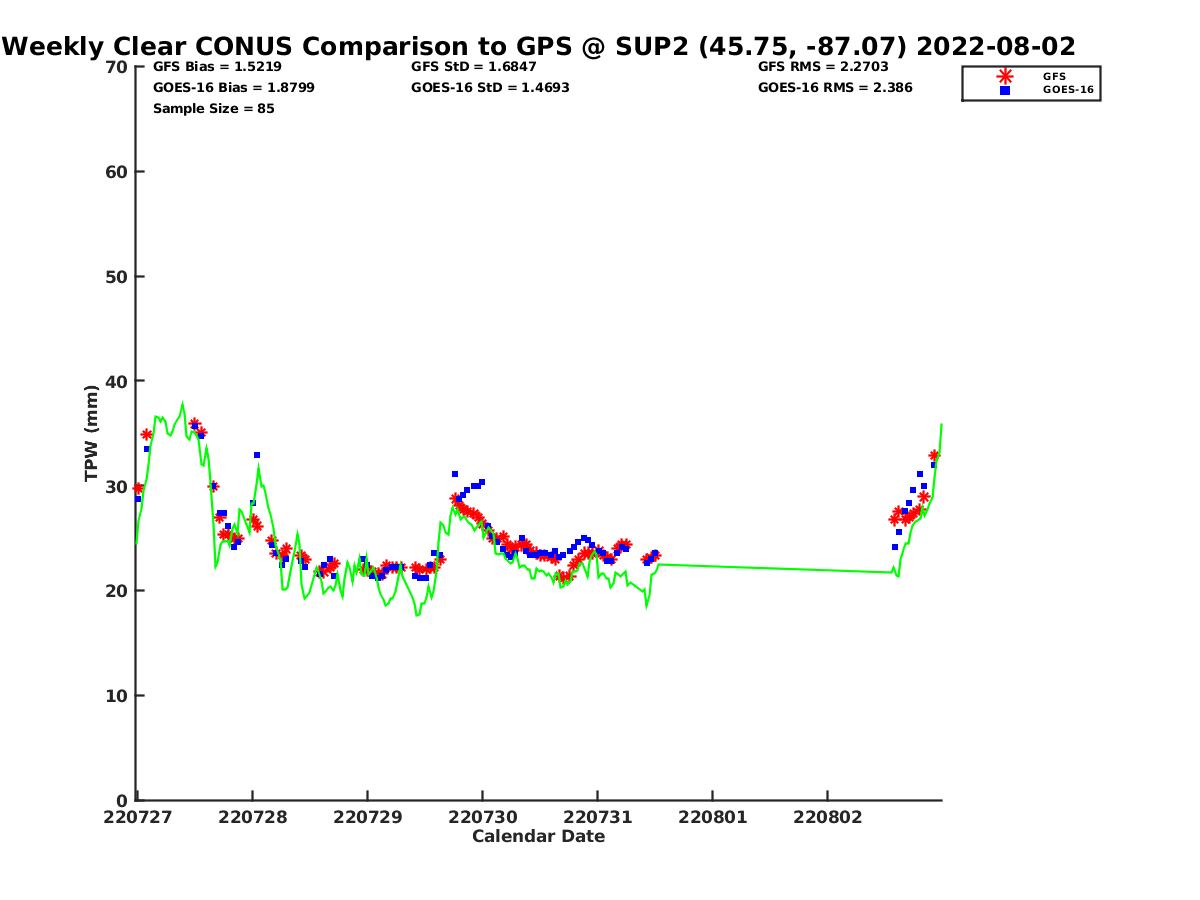The image size is (1200, 900).
Task: Click the blue GOES-16 square legend marker
Action: click(x=1005, y=90)
